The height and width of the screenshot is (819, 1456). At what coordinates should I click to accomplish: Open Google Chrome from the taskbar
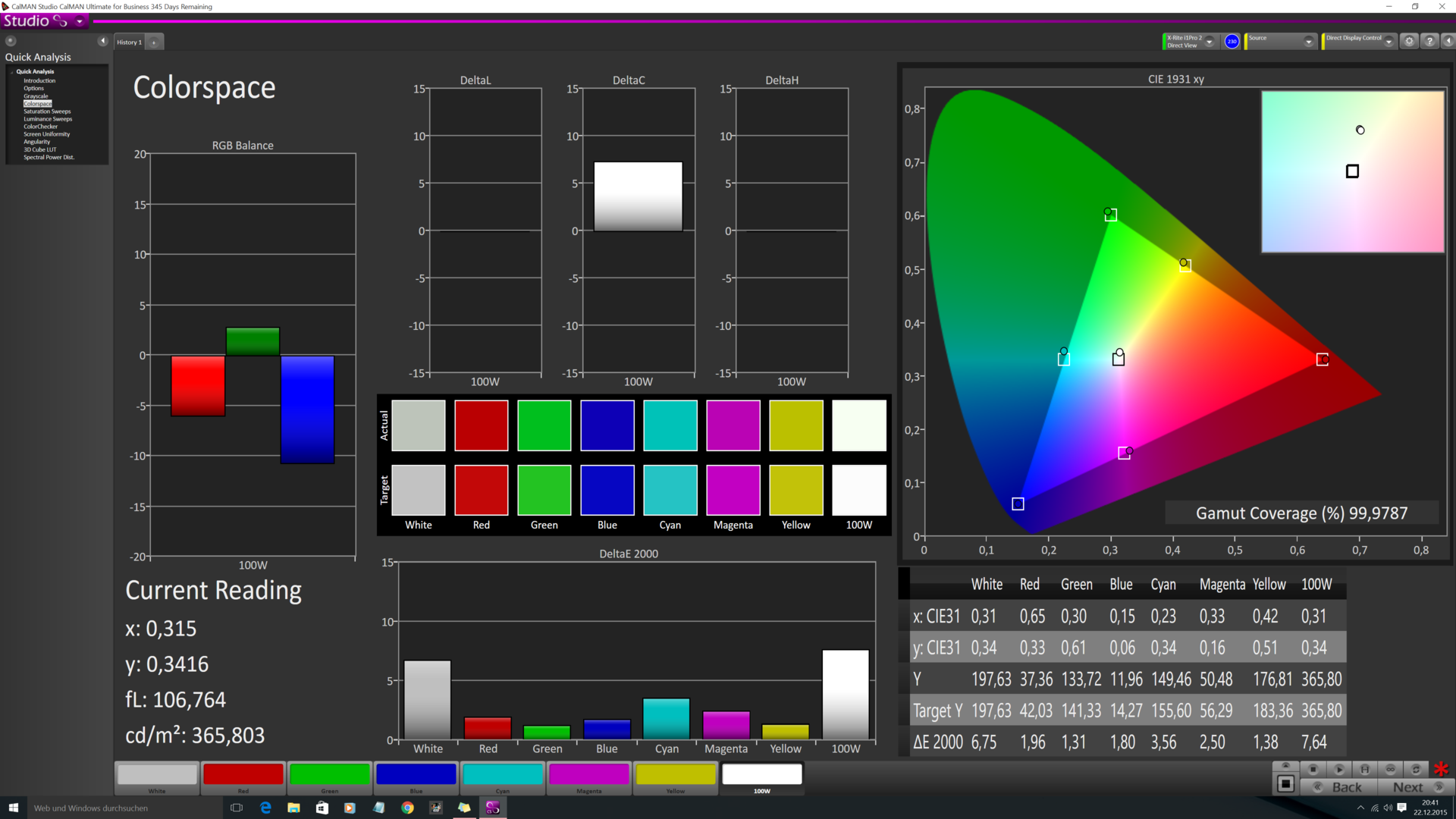[x=407, y=808]
